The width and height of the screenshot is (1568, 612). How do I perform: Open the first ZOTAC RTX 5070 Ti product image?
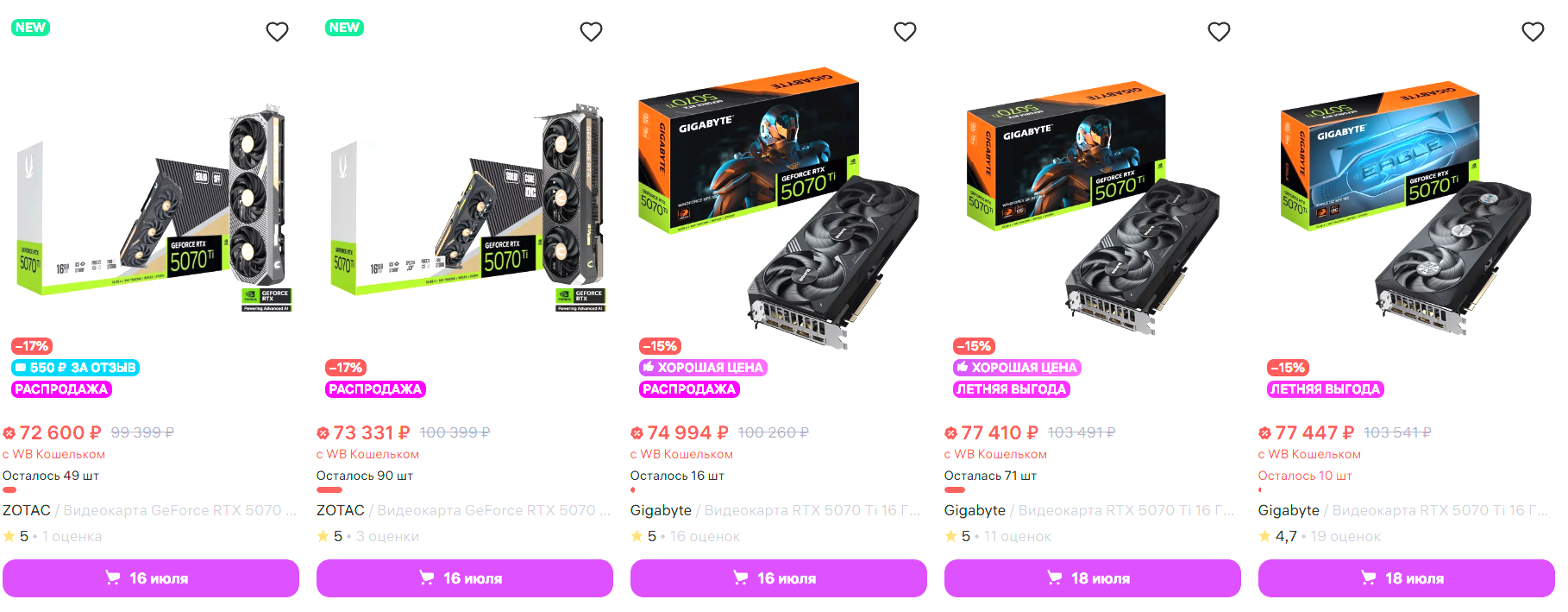coord(151,207)
